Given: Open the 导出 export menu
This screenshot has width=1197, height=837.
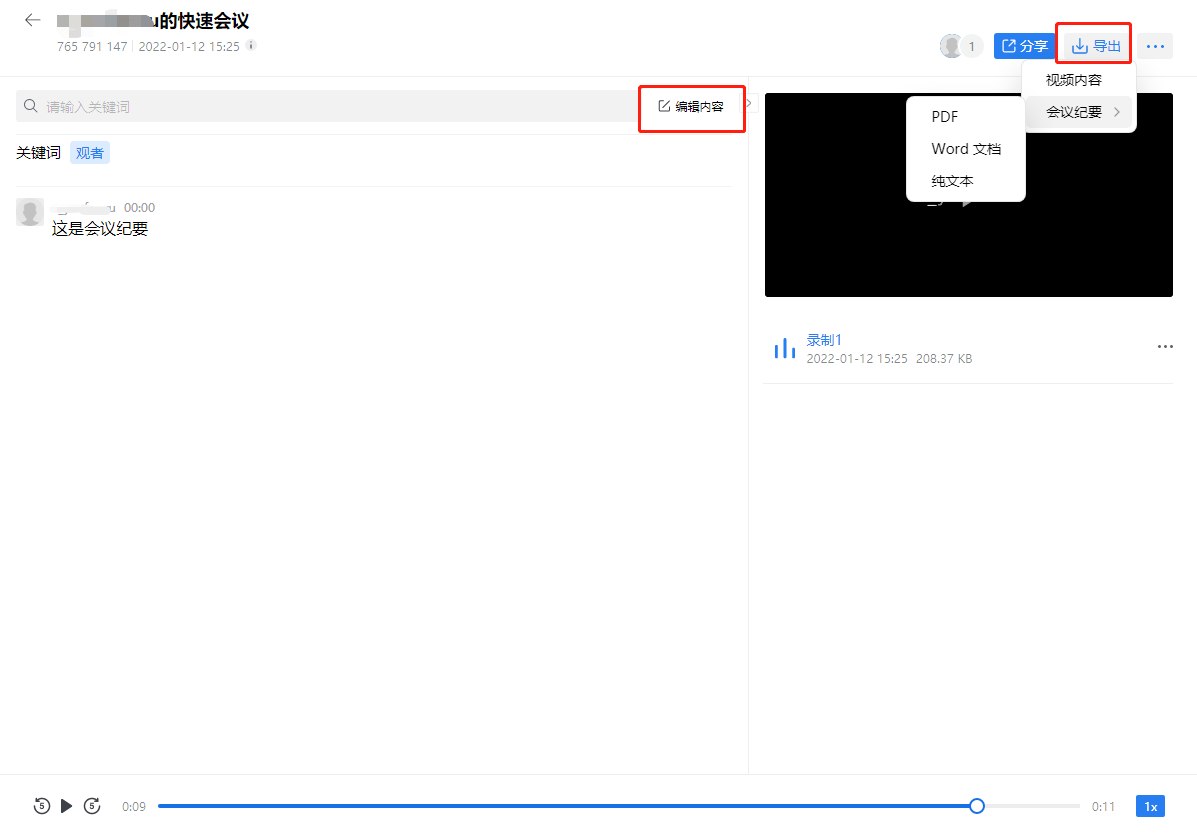Looking at the screenshot, I should (1096, 47).
